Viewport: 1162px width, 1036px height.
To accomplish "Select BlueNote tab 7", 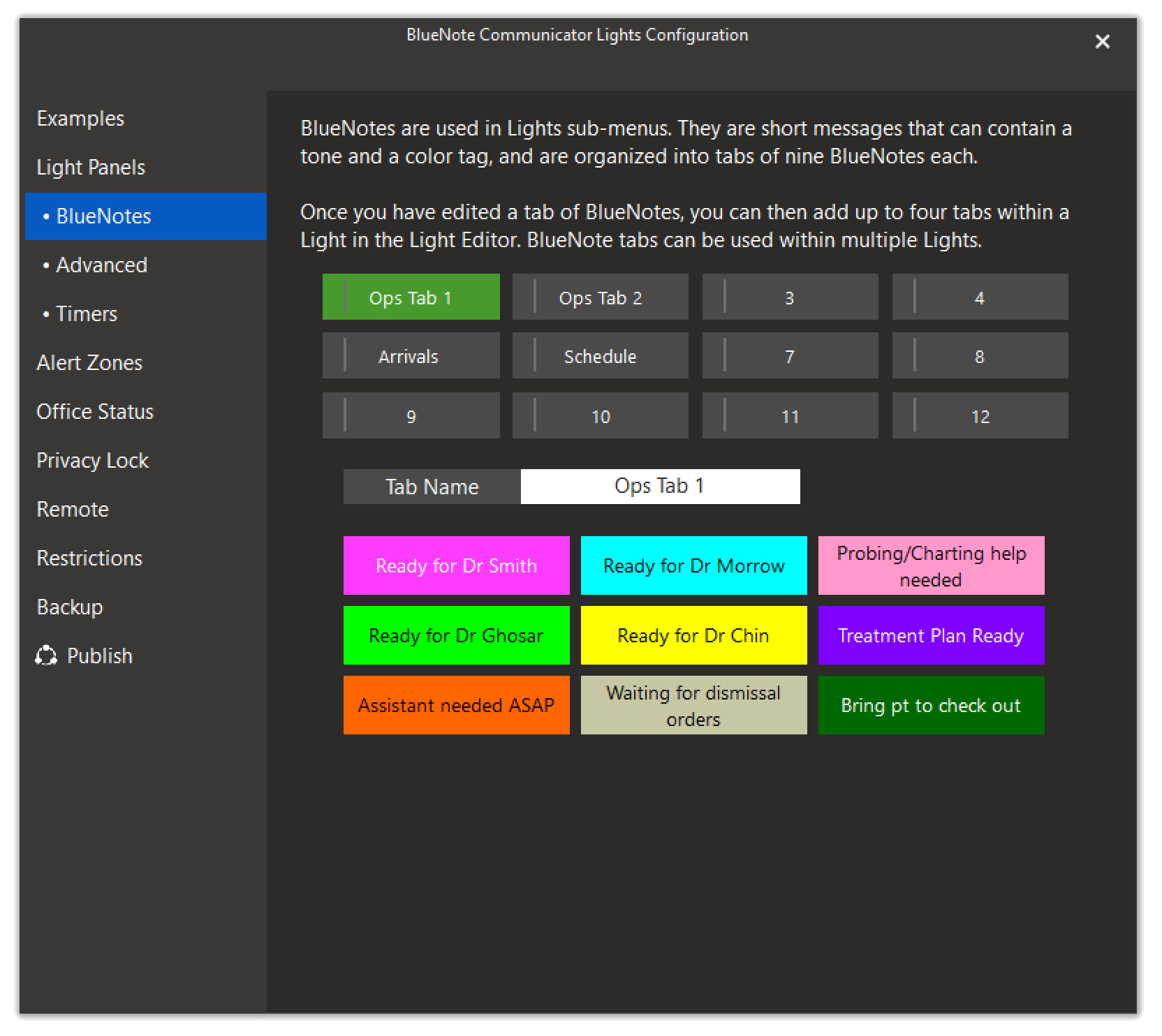I will (x=790, y=355).
